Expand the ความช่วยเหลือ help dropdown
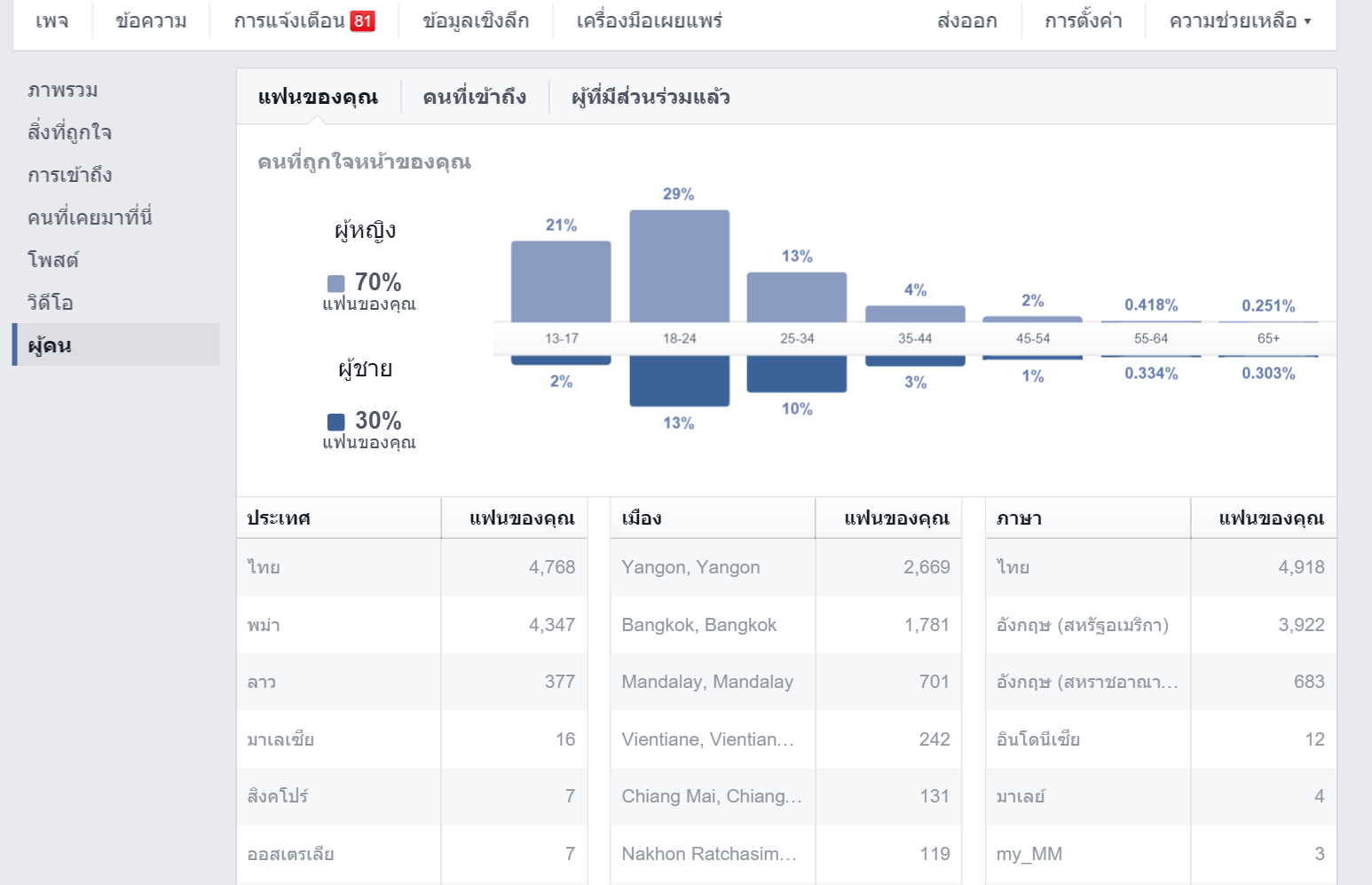This screenshot has height=885, width=1372. 1240,20
